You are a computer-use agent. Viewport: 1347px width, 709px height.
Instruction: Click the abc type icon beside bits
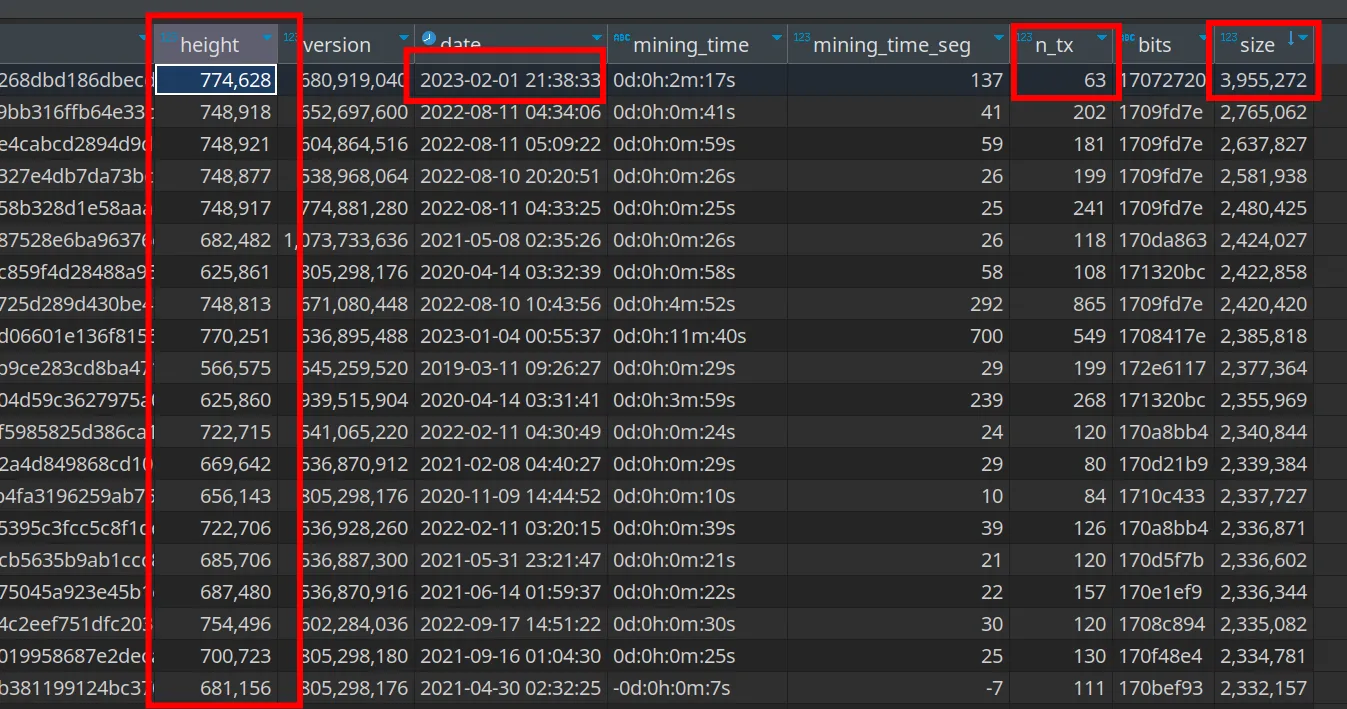tap(1126, 37)
